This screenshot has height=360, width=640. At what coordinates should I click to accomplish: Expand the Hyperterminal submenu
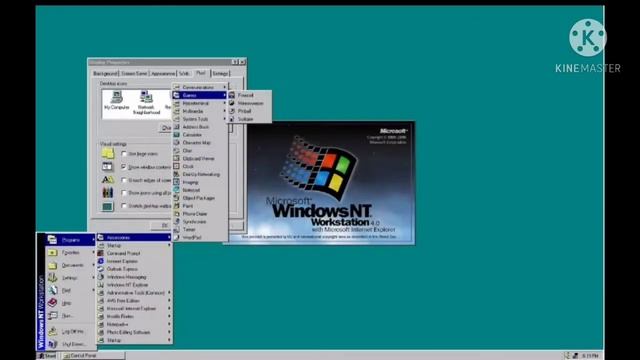pyautogui.click(x=200, y=103)
